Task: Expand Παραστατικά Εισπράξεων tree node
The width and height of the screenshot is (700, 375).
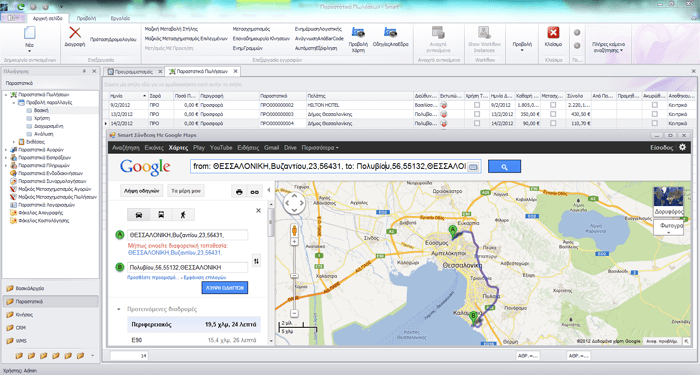Action: coord(6,158)
